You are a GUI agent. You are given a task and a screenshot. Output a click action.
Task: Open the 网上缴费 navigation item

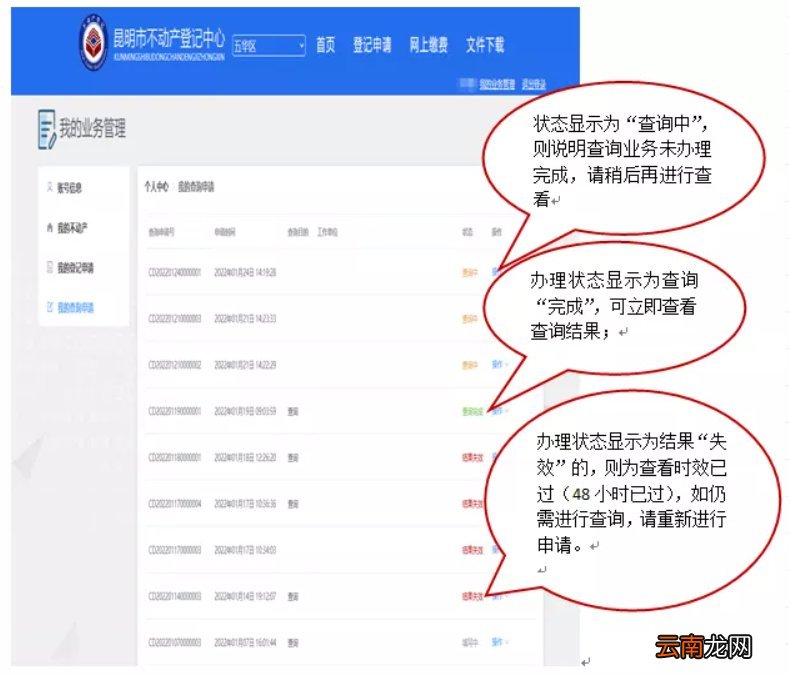tap(428, 45)
